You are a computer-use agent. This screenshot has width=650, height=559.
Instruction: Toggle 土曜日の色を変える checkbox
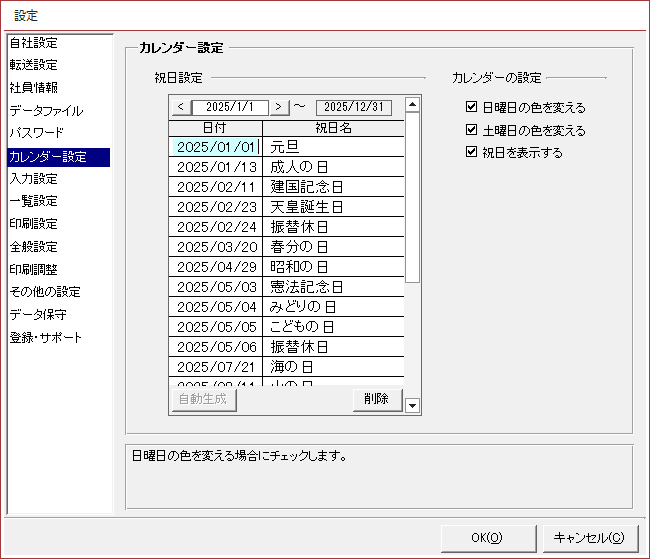coord(472,131)
